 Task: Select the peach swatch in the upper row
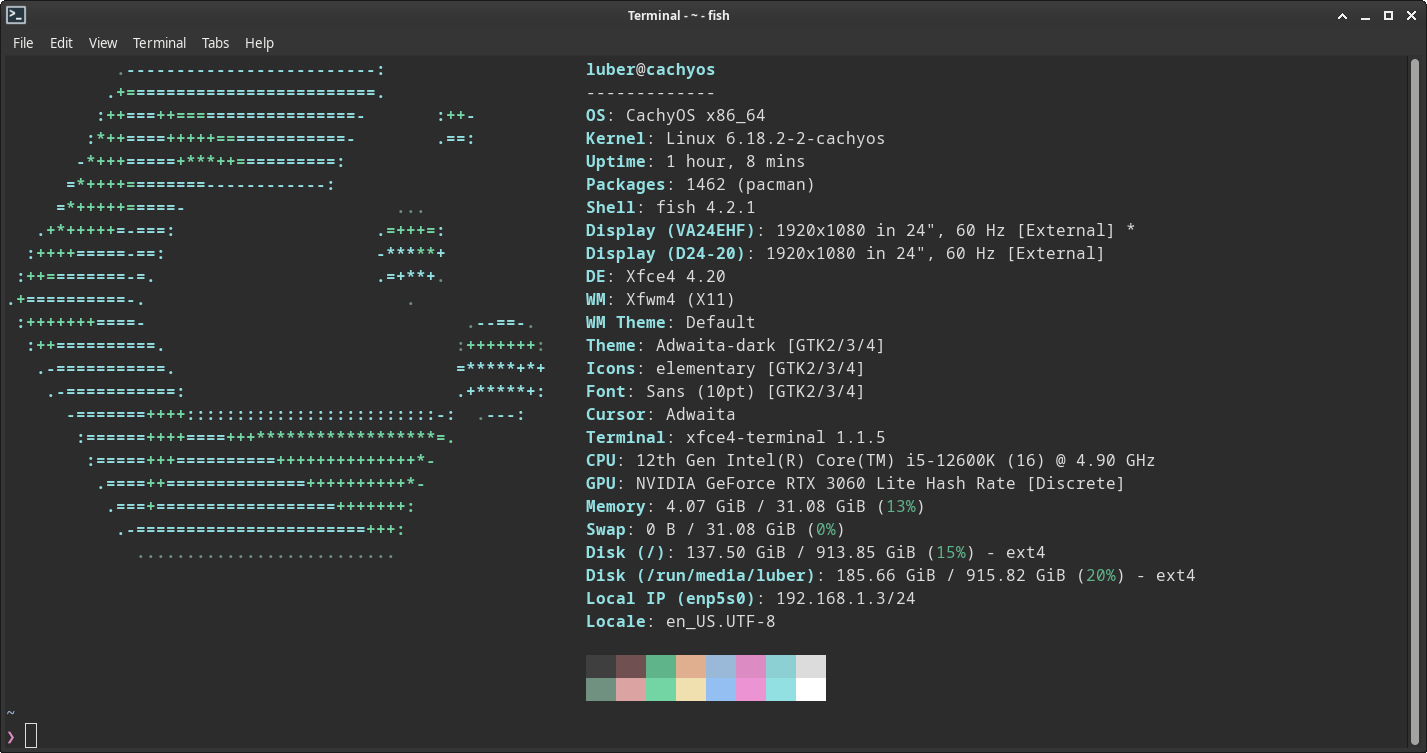click(691, 666)
